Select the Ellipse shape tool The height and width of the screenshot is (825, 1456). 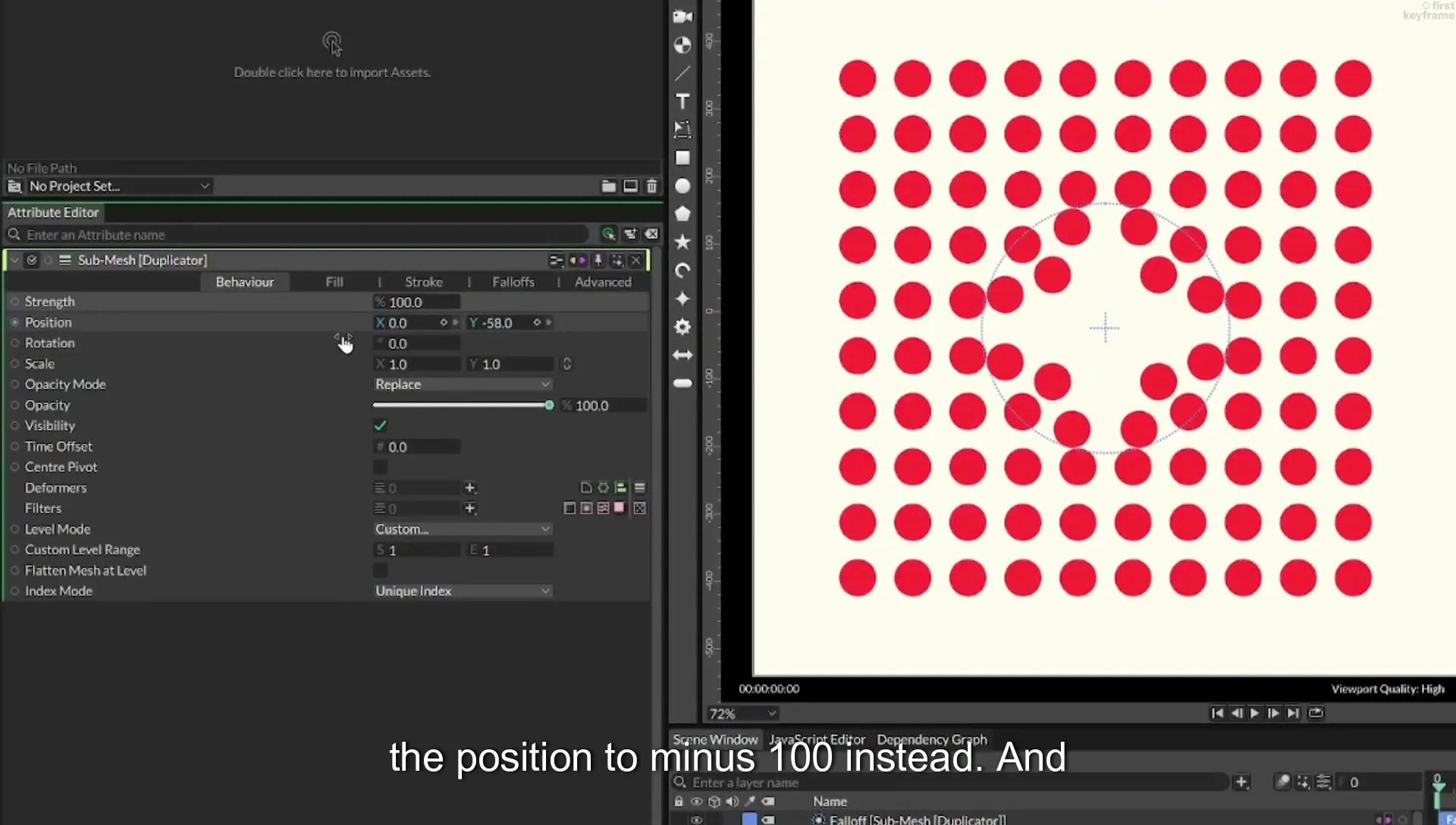tap(682, 186)
